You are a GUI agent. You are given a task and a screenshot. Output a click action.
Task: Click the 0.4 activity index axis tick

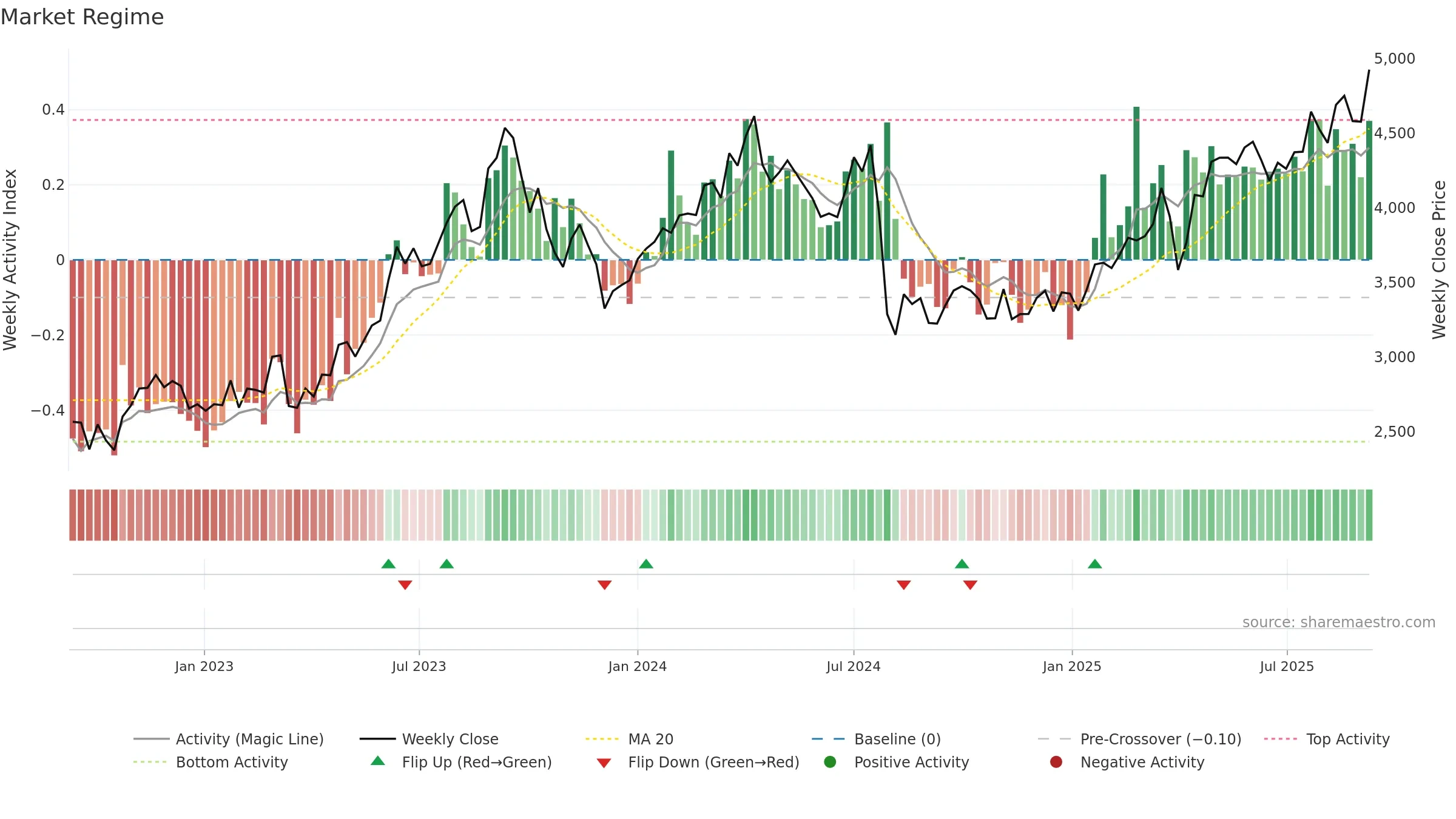point(53,110)
